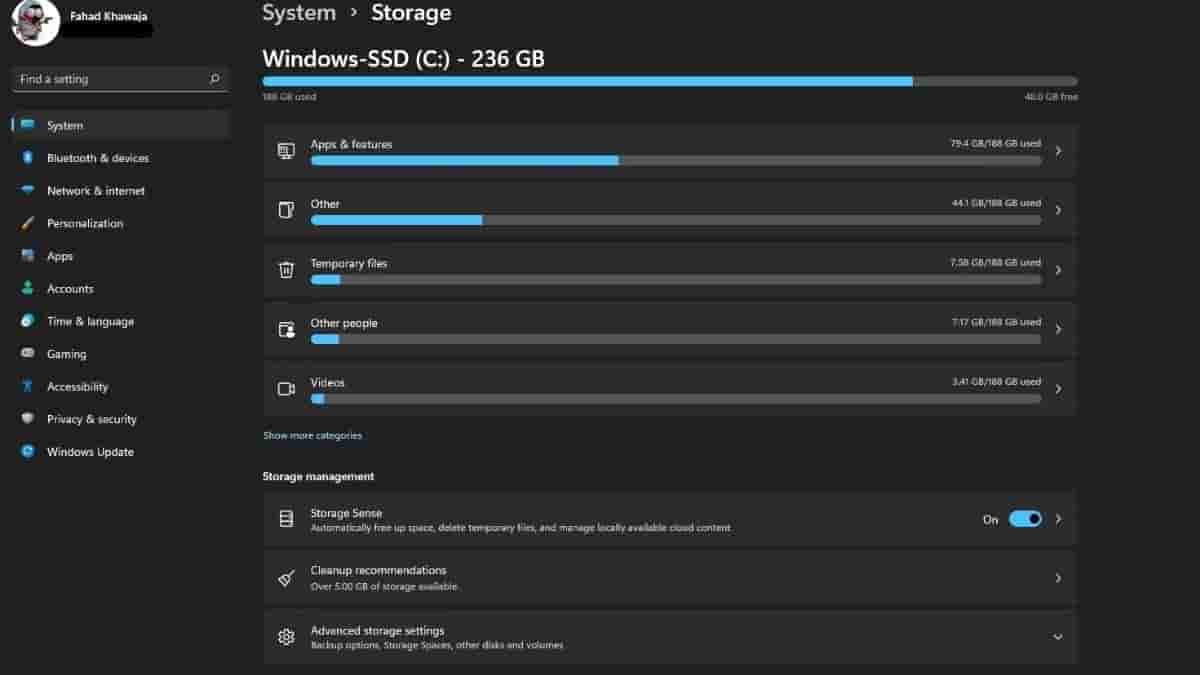Click the Windows Update sidebar icon
Screen dimensions: 1200x675
(x=28, y=452)
